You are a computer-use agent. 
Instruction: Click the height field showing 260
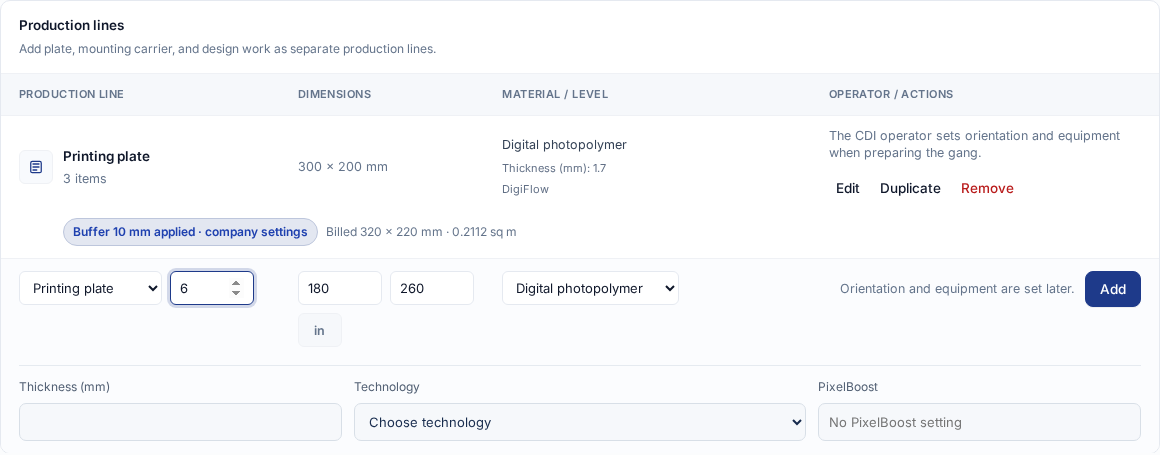click(x=432, y=289)
